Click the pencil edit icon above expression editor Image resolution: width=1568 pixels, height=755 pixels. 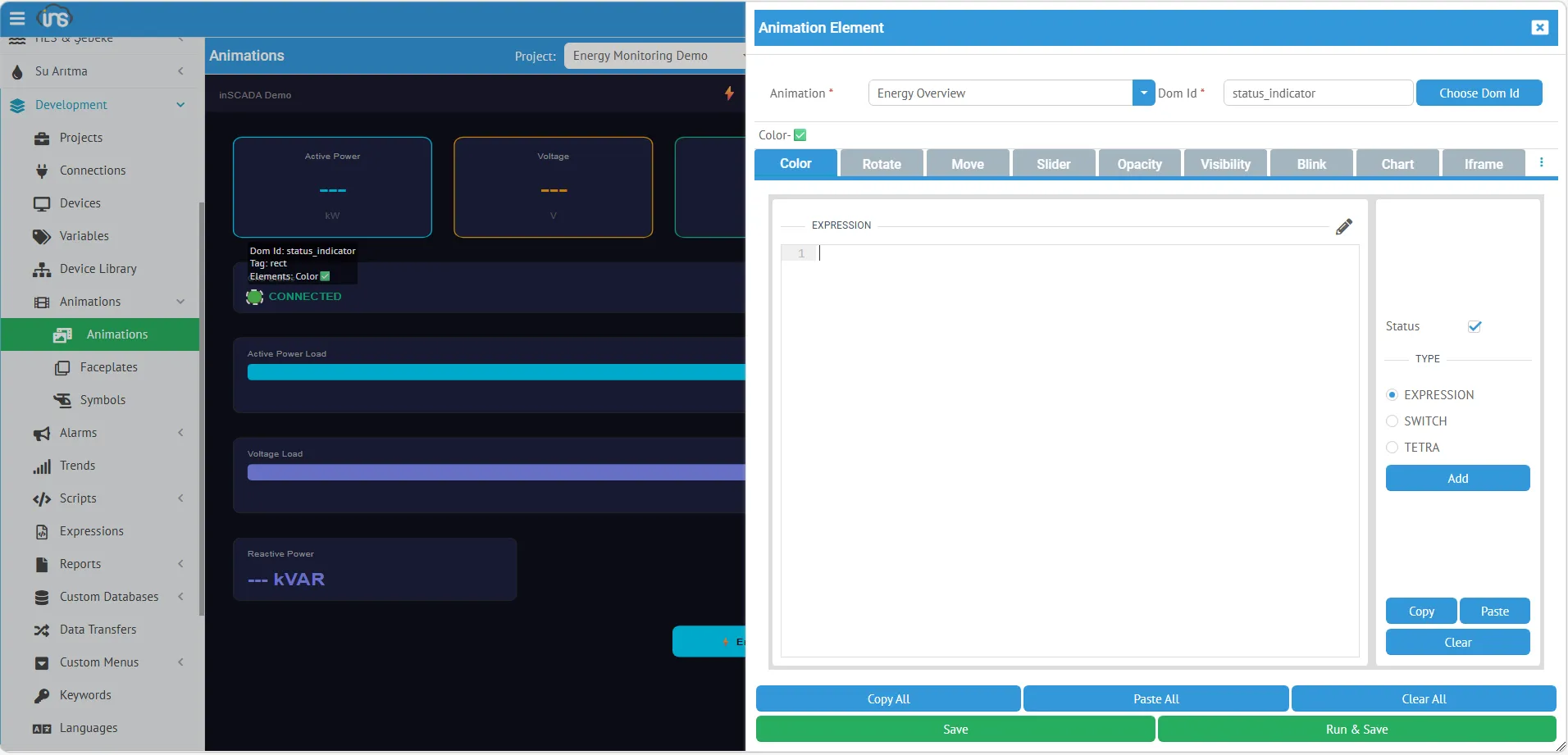pos(1343,227)
